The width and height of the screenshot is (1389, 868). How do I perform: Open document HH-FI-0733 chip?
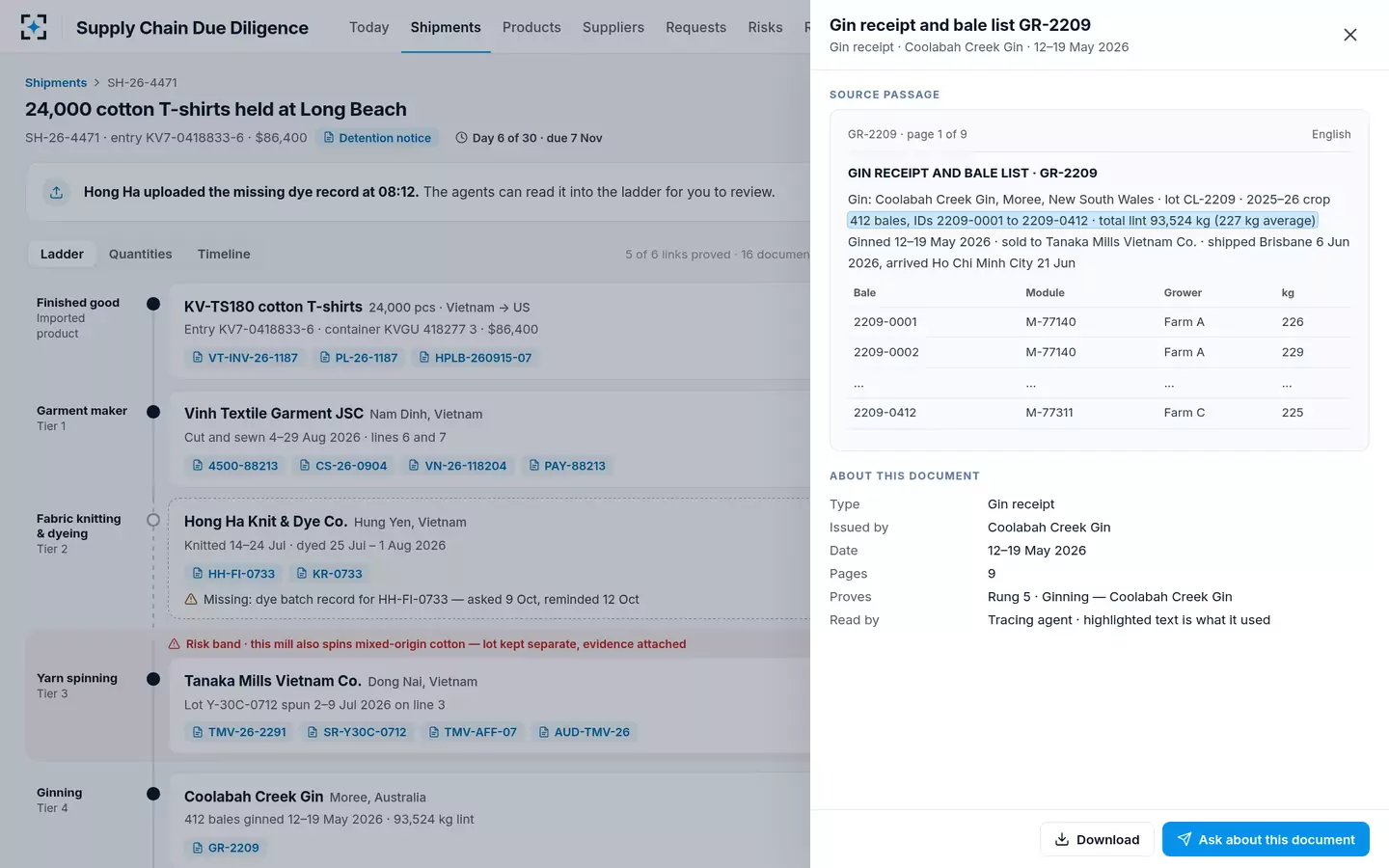(x=233, y=574)
